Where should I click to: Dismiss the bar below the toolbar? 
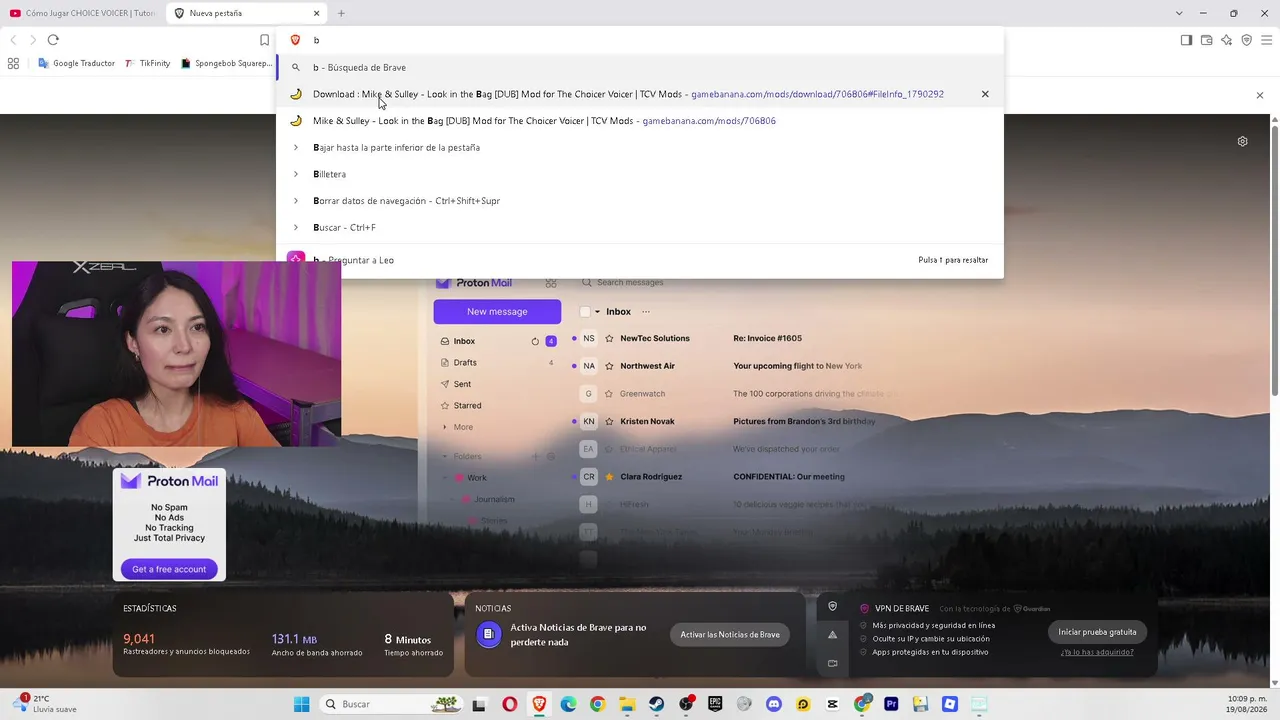coord(1260,95)
